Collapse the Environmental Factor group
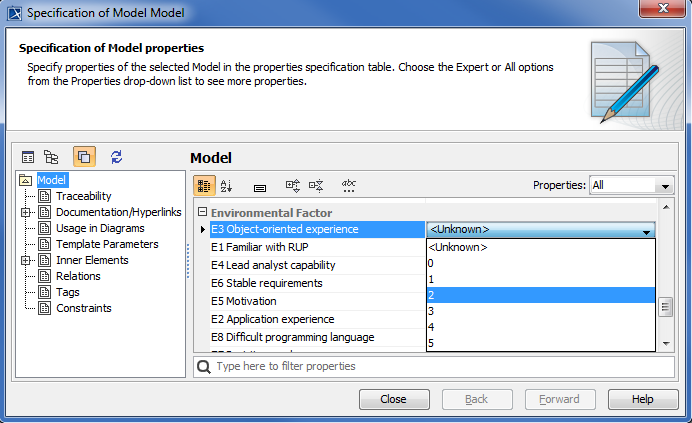Viewport: 692px width, 423px height. 202,212
